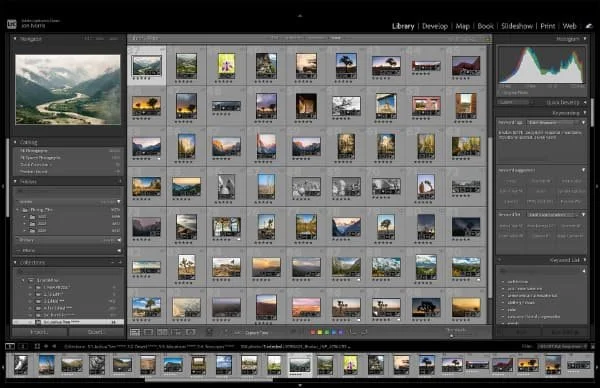The width and height of the screenshot is (600, 388).
Task: Select the Painter spray can tool
Action: (x=210, y=332)
